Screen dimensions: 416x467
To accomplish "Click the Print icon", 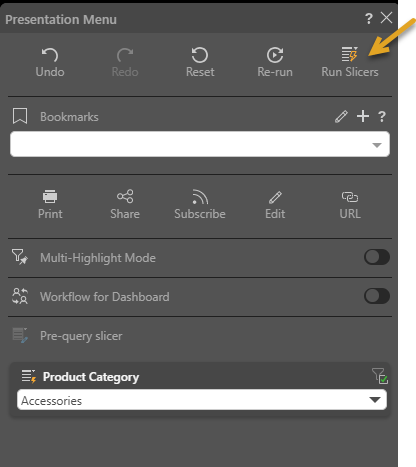I will pos(50,197).
